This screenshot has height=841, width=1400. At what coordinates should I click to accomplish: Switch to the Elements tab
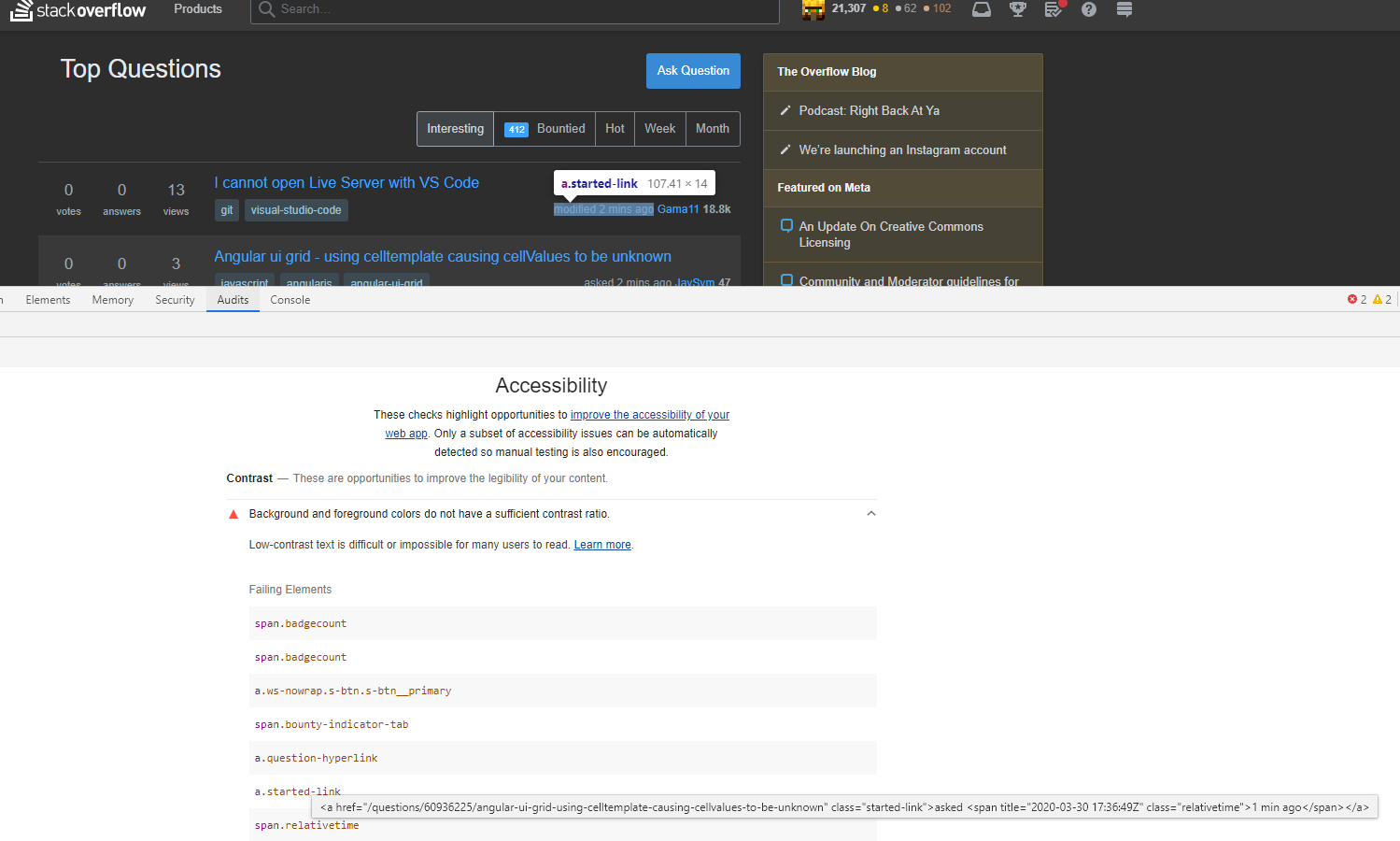[48, 300]
